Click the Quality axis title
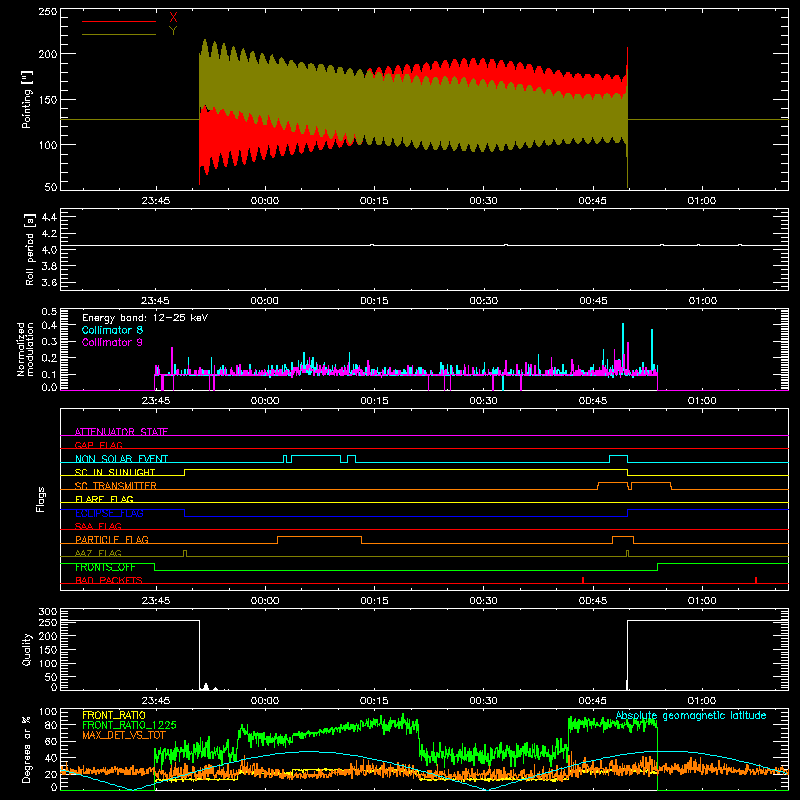 pos(27,649)
